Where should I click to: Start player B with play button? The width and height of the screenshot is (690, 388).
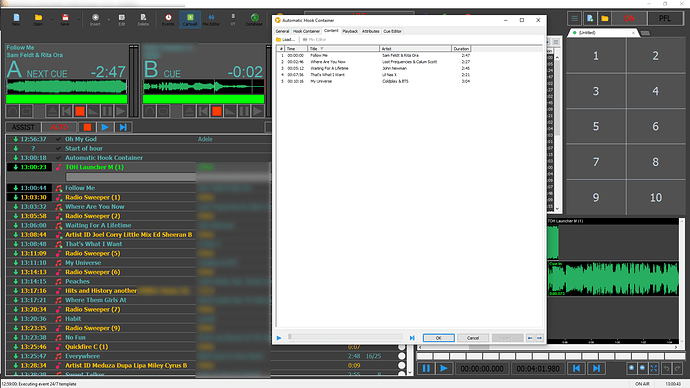257,111
